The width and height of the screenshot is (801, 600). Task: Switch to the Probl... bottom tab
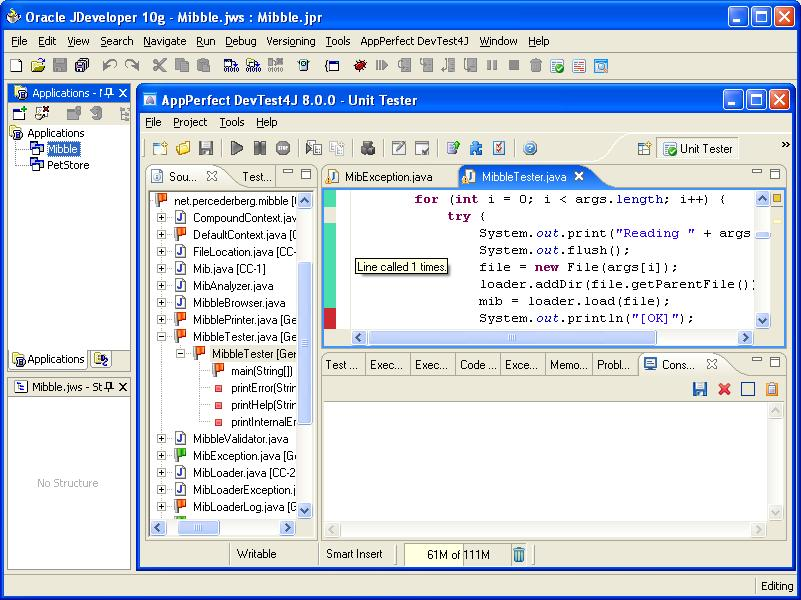point(615,365)
